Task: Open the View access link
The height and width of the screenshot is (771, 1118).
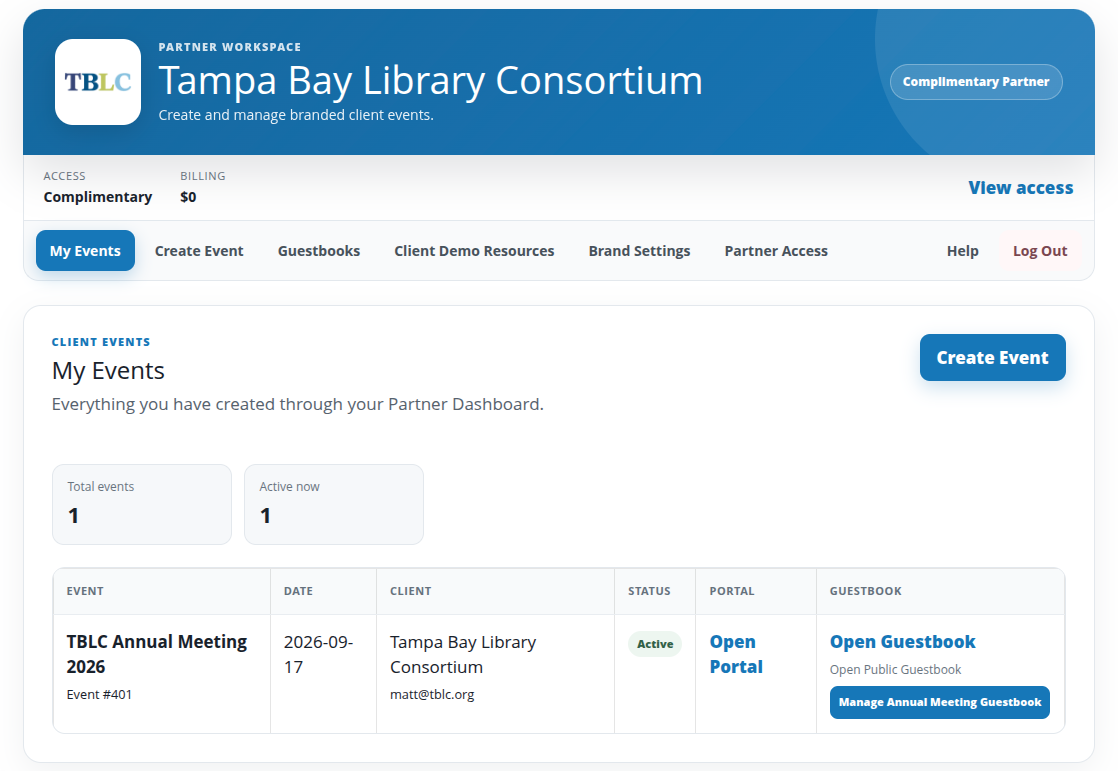Action: click(x=1020, y=188)
